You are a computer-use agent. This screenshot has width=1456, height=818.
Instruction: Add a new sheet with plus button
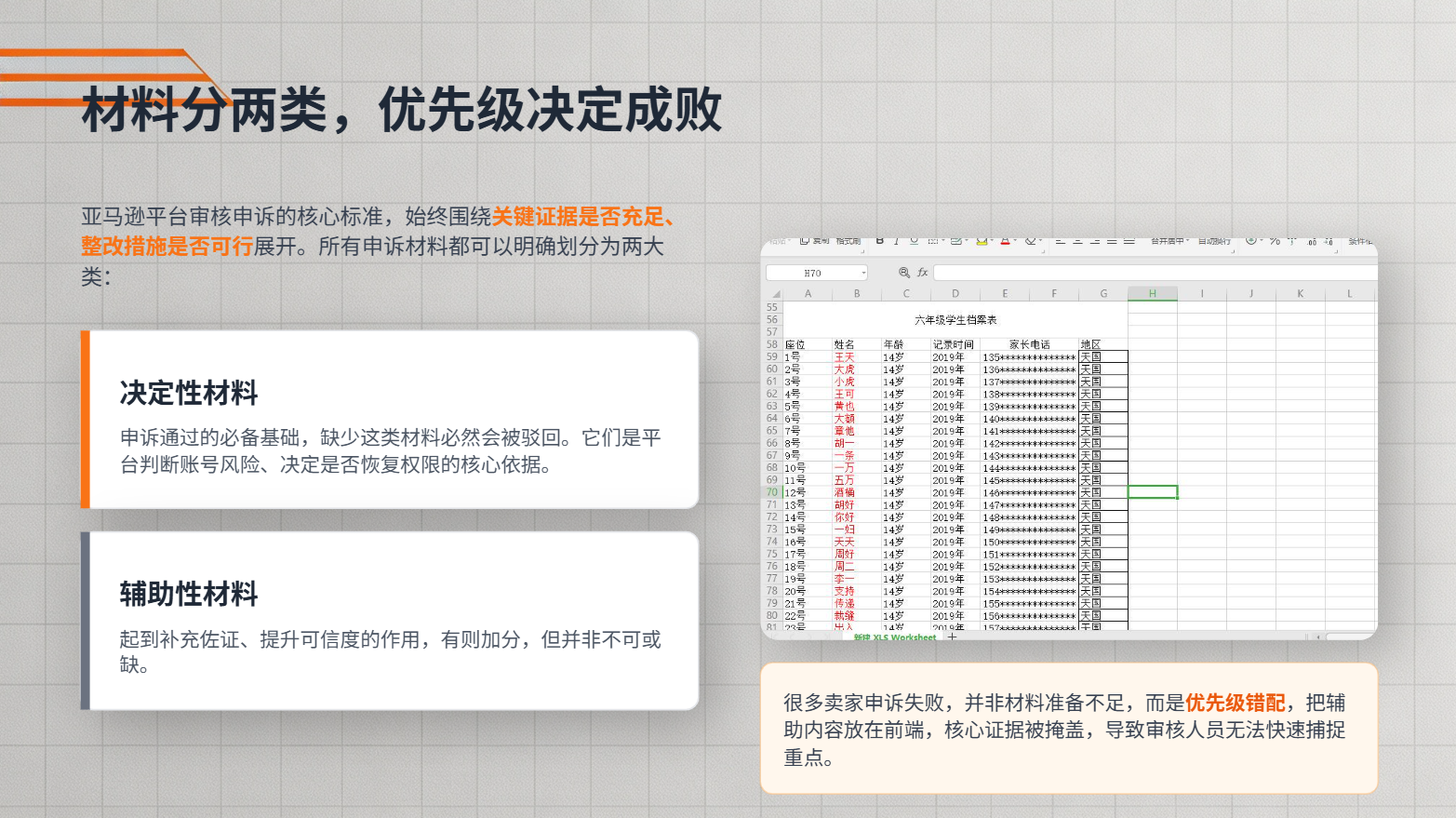pos(952,637)
